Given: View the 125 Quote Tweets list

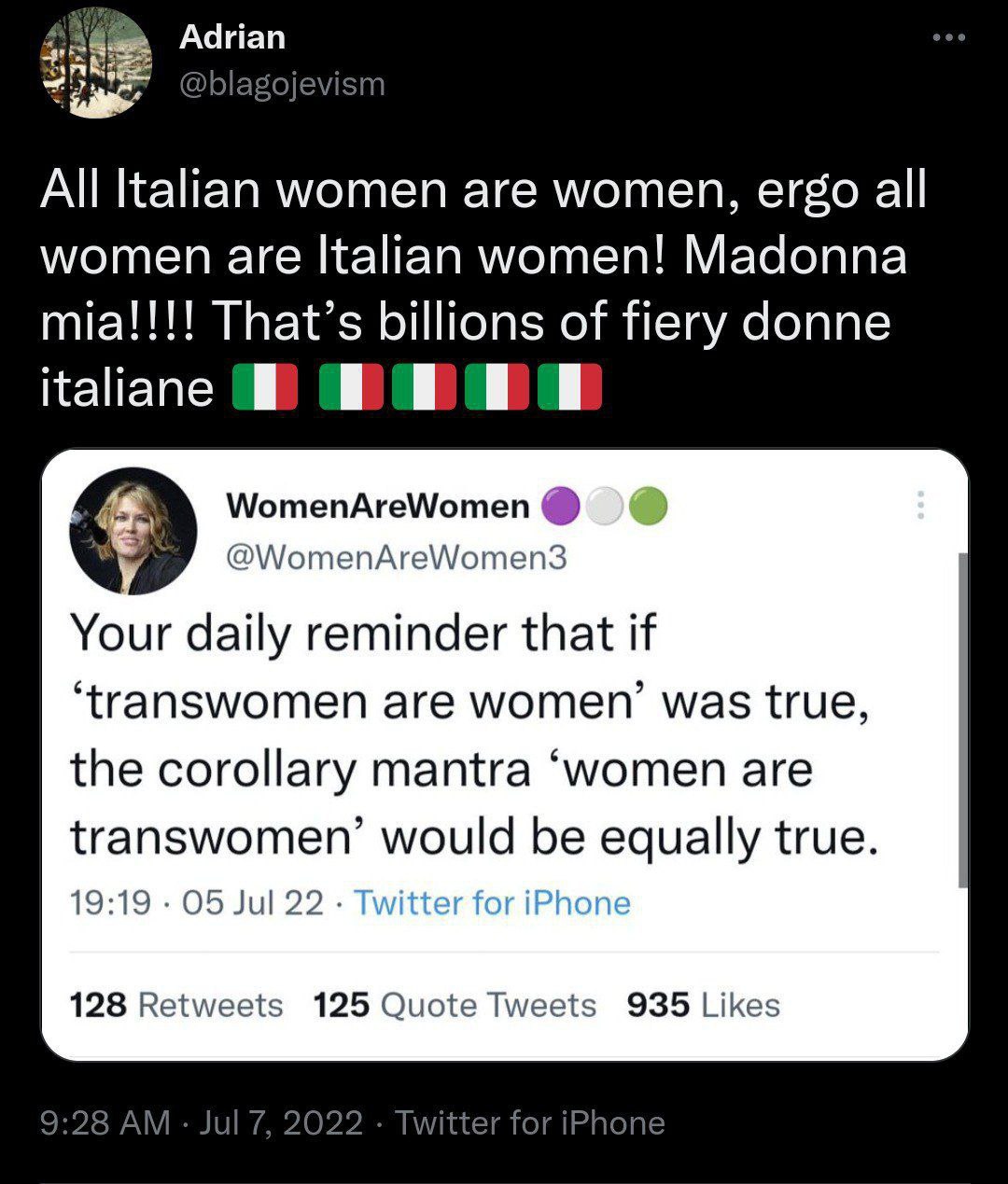Looking at the screenshot, I should (455, 1005).
